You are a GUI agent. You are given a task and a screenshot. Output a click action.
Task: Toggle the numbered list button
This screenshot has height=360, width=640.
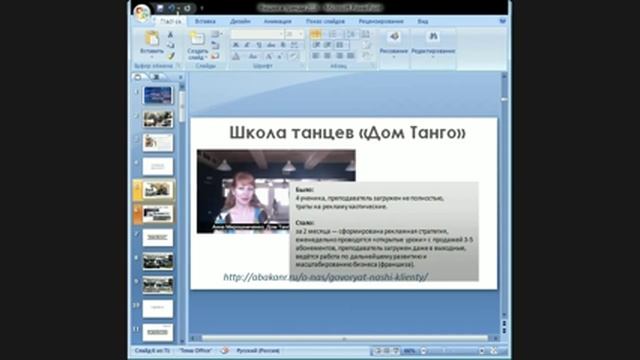[334, 34]
